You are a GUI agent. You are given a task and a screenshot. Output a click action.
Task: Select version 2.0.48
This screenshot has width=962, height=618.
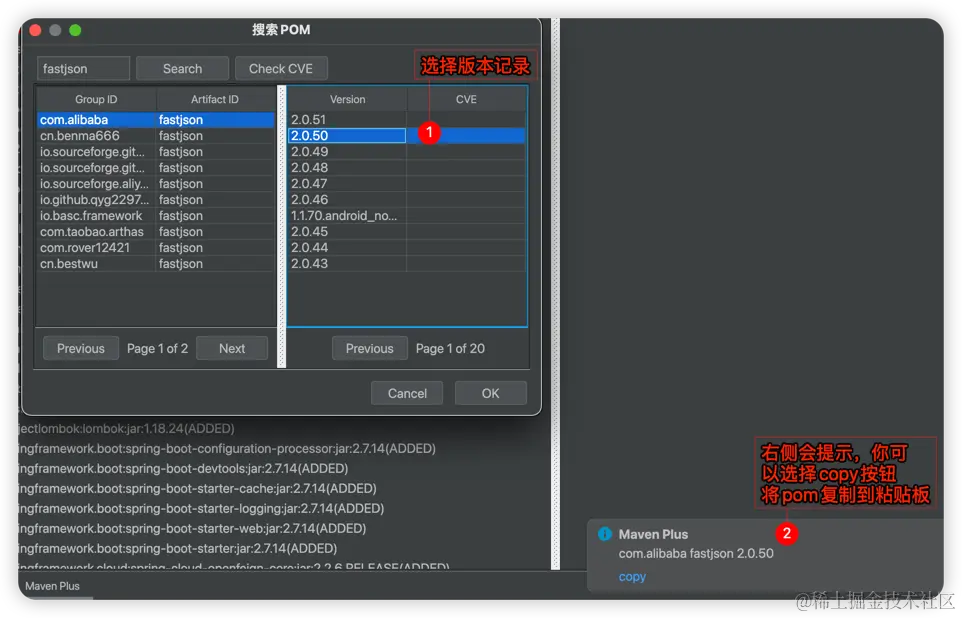pos(407,168)
